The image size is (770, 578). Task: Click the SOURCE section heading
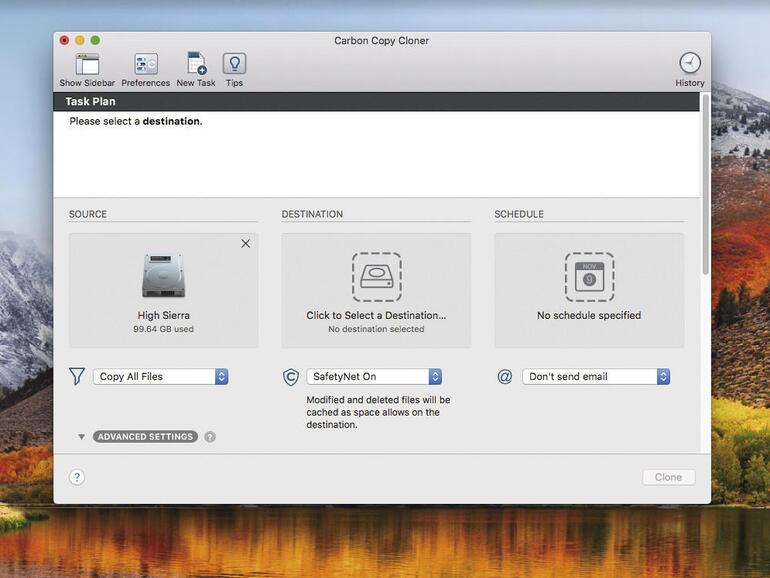tap(88, 214)
